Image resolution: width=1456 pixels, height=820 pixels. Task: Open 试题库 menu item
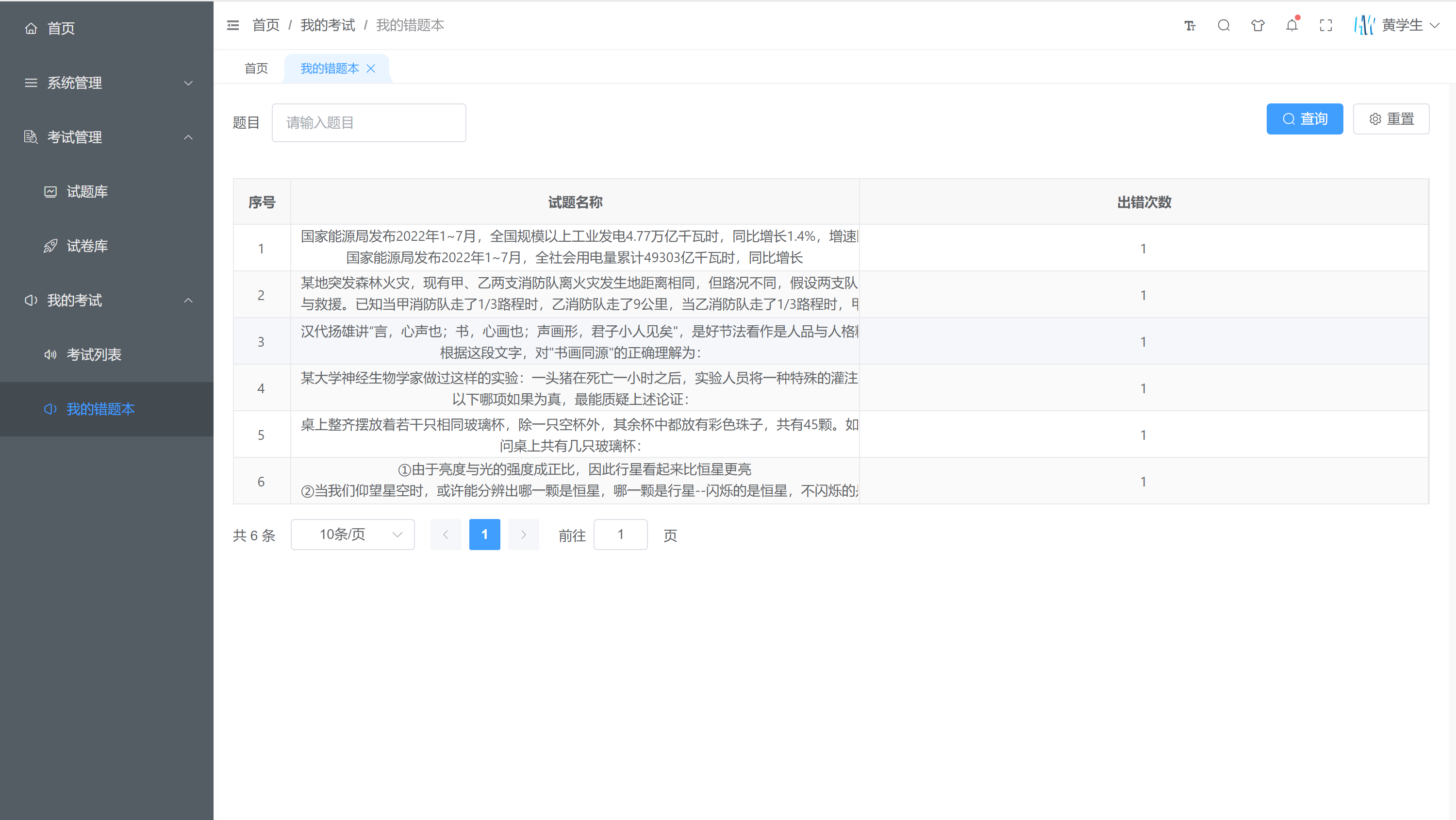[106, 192]
